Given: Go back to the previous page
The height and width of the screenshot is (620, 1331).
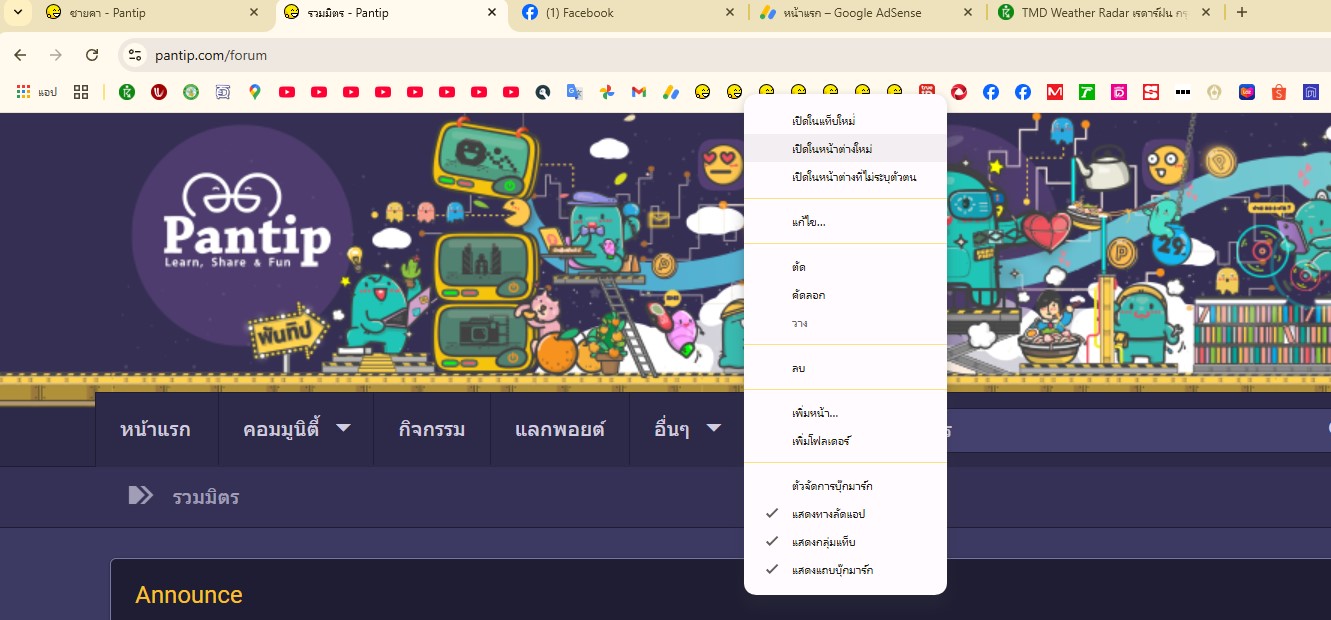Looking at the screenshot, I should (20, 55).
